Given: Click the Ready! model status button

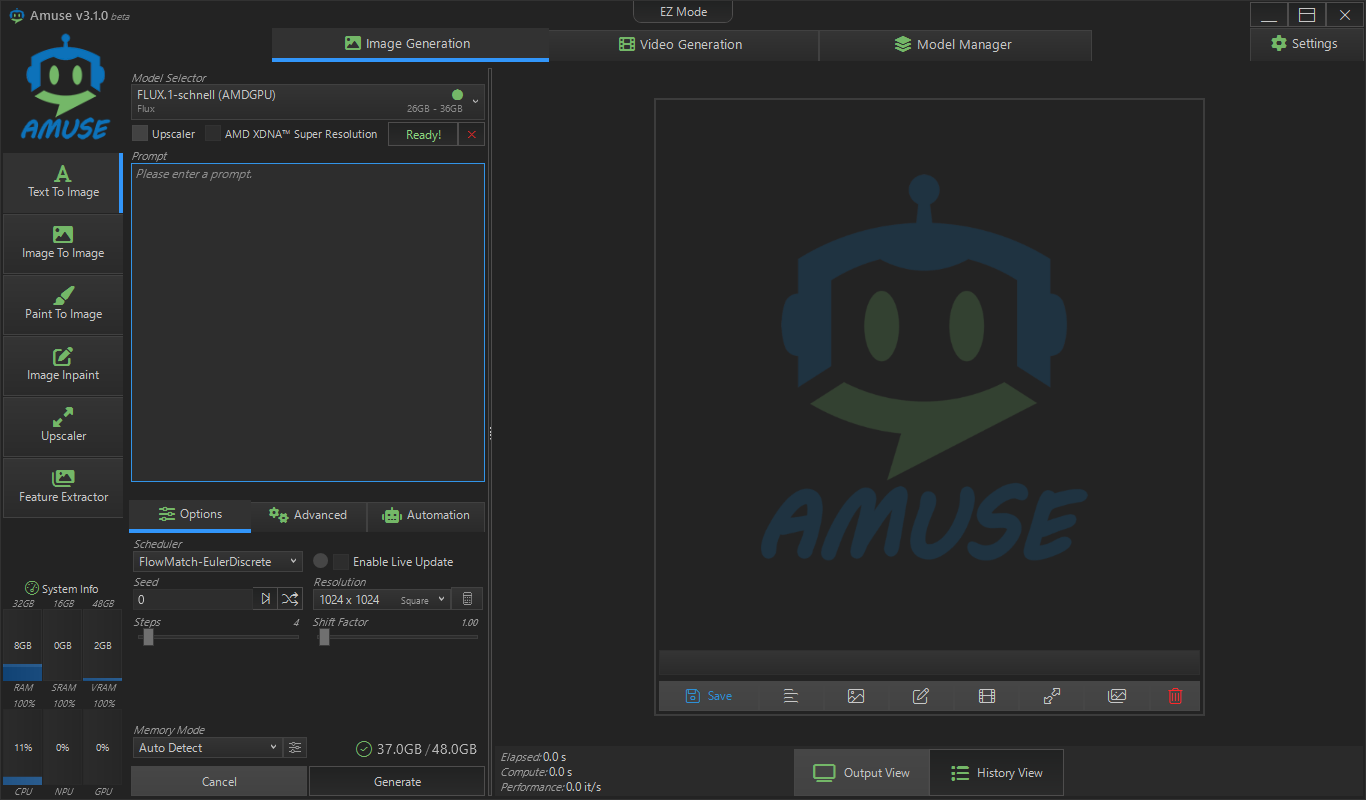Looking at the screenshot, I should coord(423,135).
